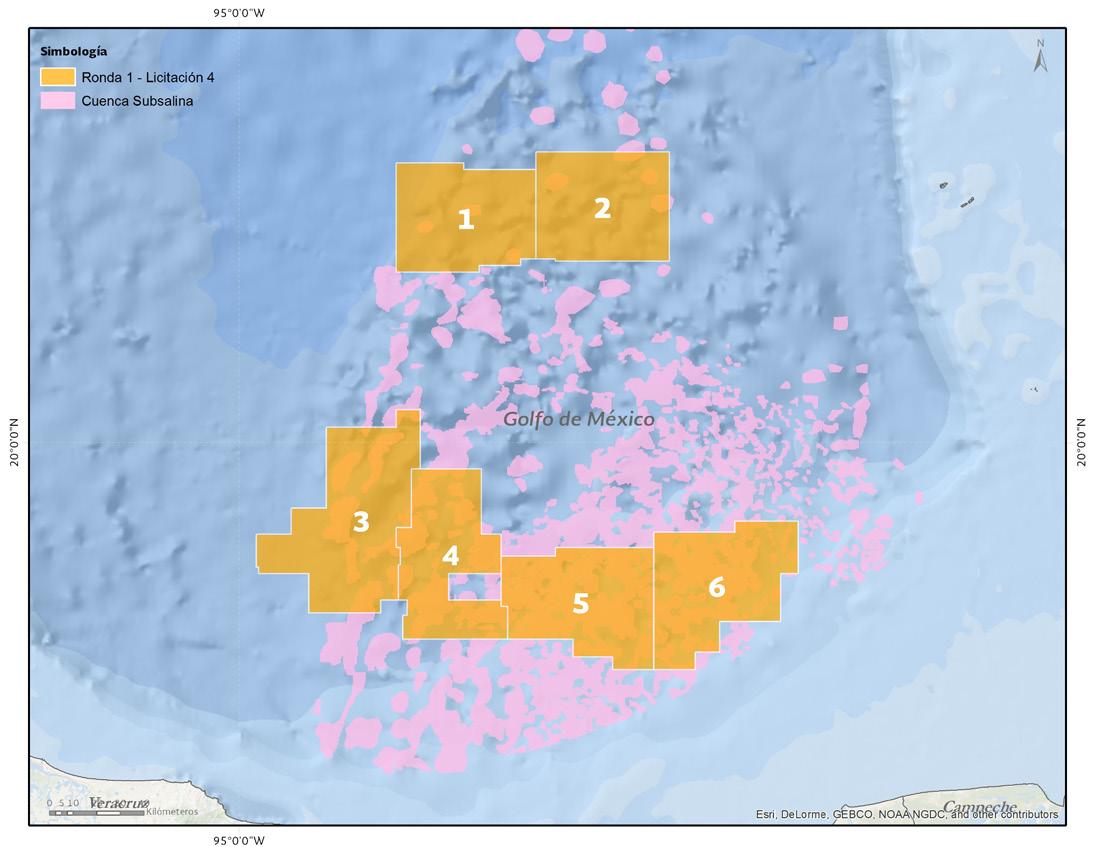1096x847 pixels.
Task: Select block number 5 on the map
Action: (580, 603)
